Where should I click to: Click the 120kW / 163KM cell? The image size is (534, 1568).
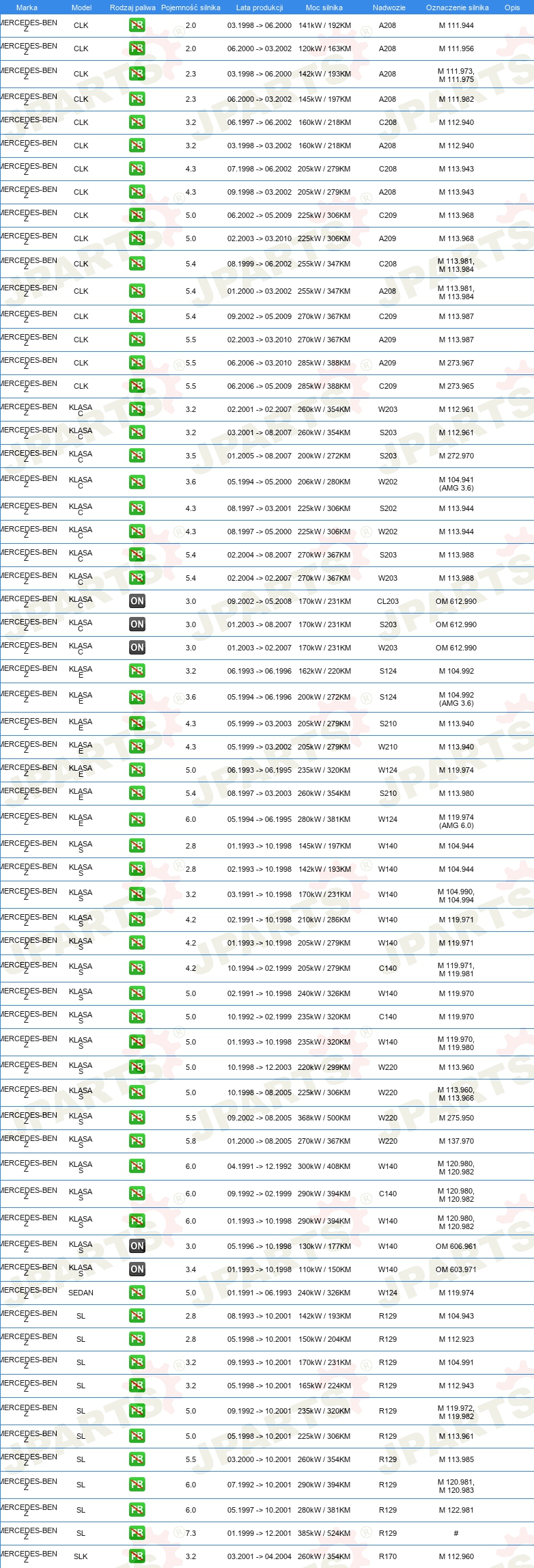(324, 49)
